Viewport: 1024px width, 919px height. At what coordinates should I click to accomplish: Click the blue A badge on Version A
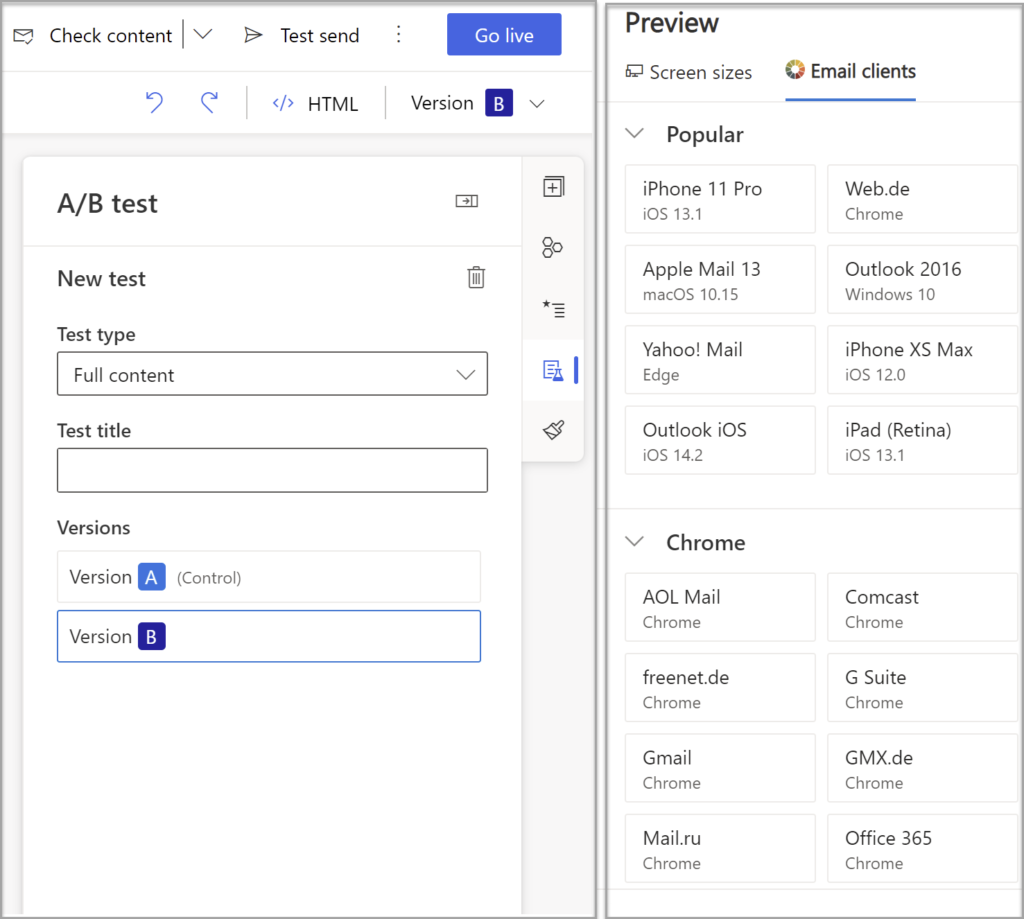coord(152,577)
